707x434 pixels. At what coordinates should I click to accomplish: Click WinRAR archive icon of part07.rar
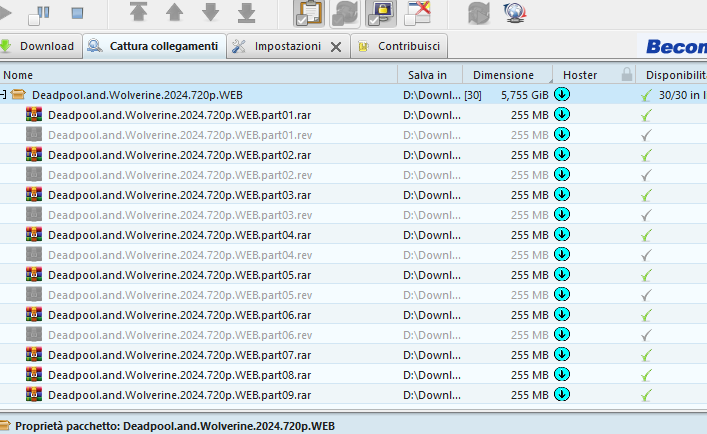click(x=34, y=355)
